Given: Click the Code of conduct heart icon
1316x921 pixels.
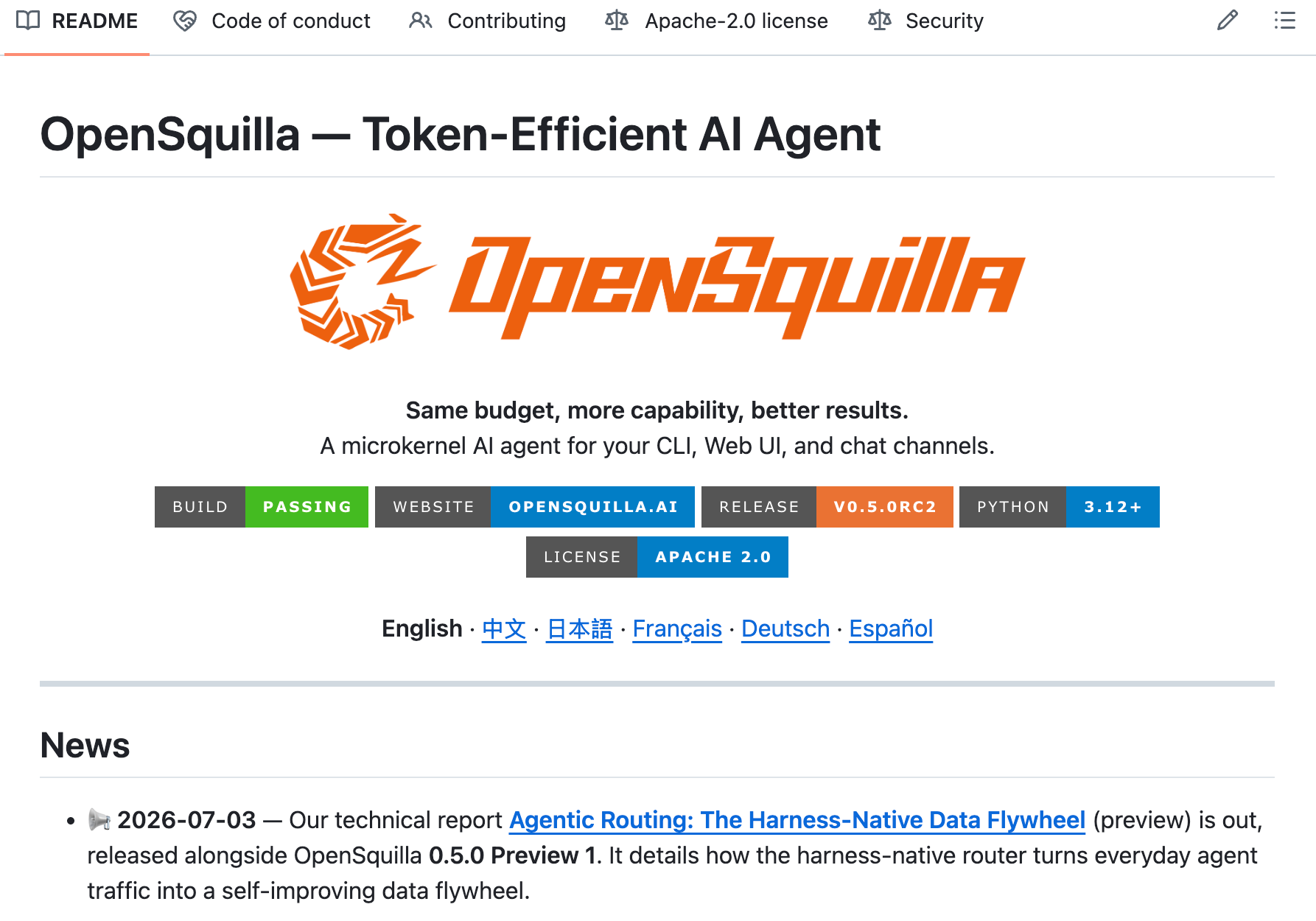Looking at the screenshot, I should pyautogui.click(x=185, y=21).
